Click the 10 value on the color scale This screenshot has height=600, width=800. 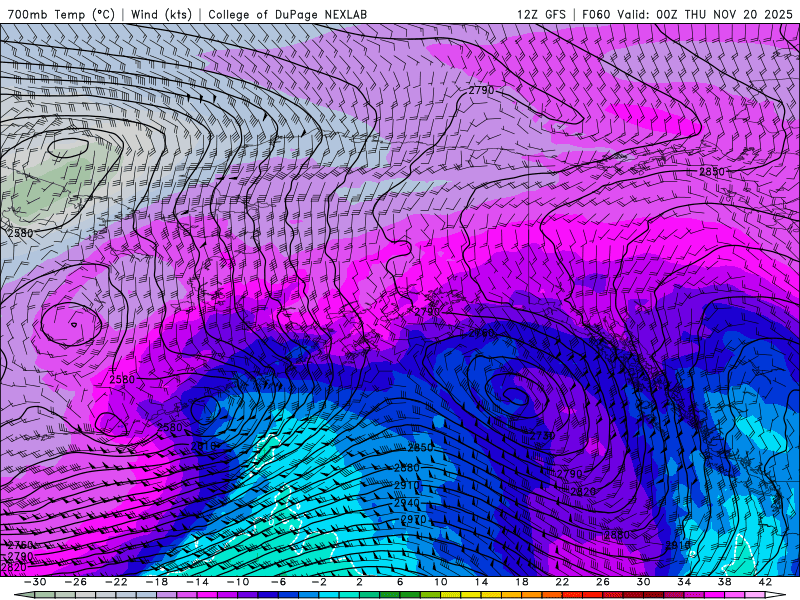(440, 582)
